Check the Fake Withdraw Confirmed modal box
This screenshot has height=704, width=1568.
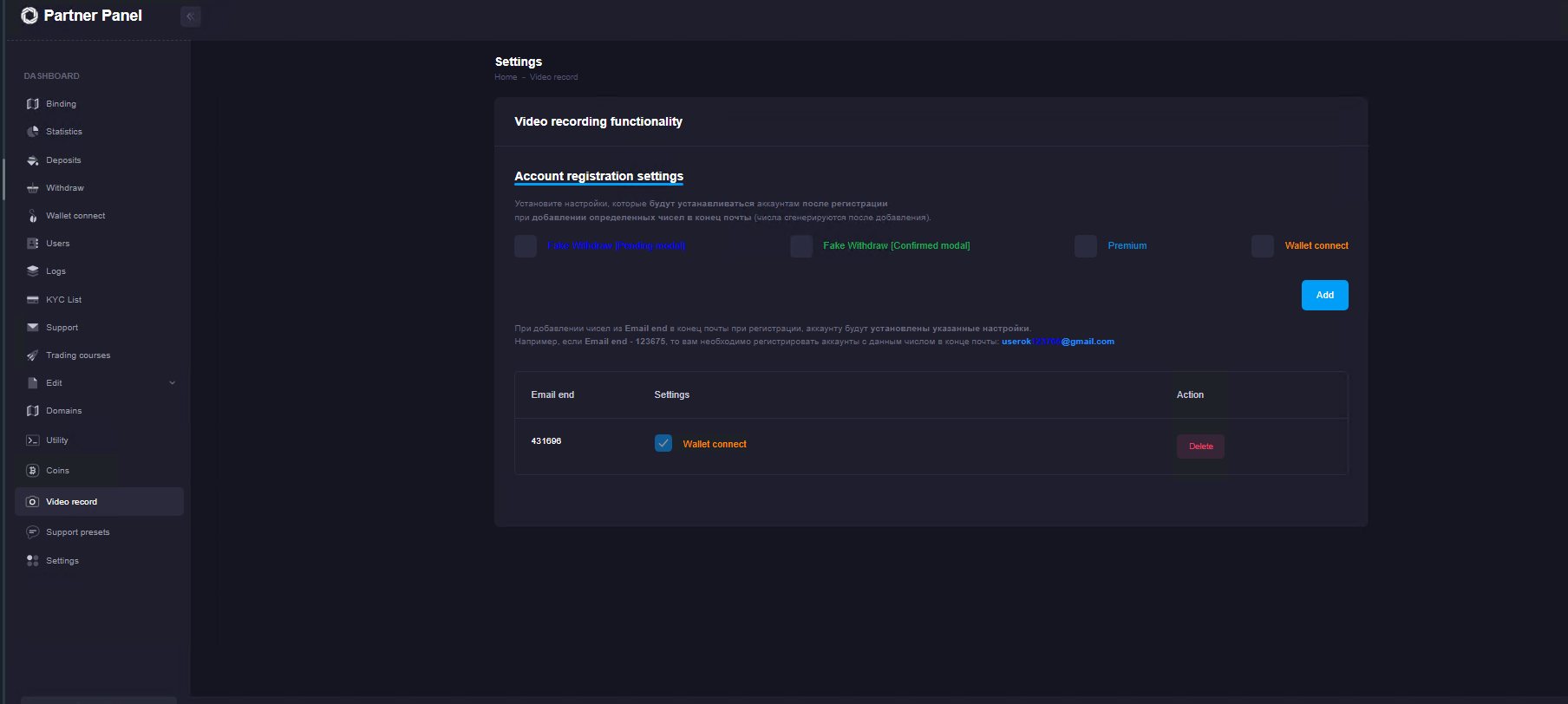pos(801,246)
